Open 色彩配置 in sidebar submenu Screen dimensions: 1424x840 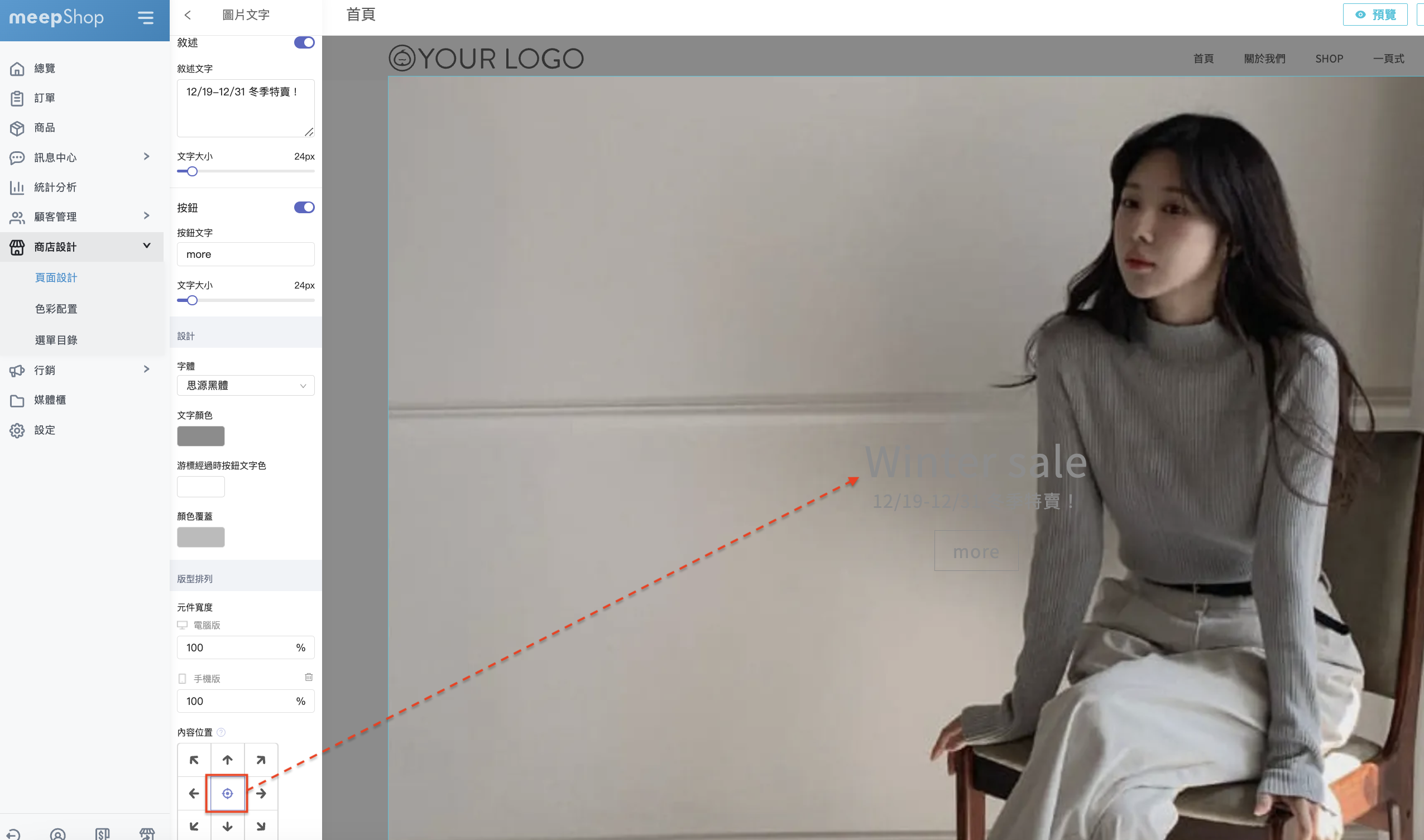coord(56,309)
